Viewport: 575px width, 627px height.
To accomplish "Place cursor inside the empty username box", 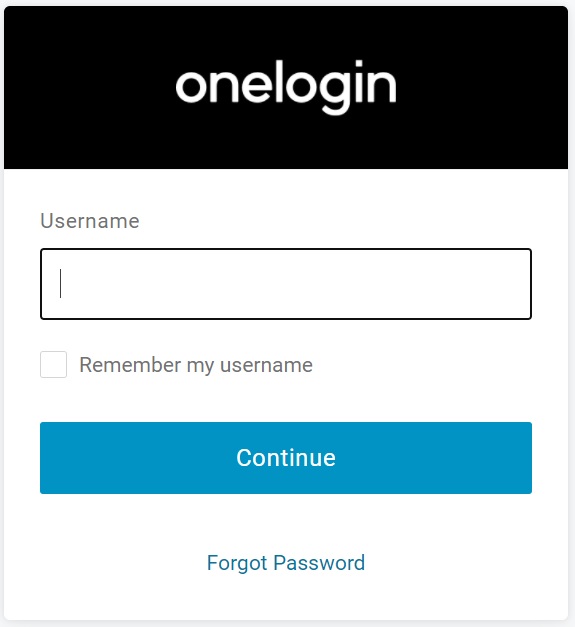I will pyautogui.click(x=286, y=284).
